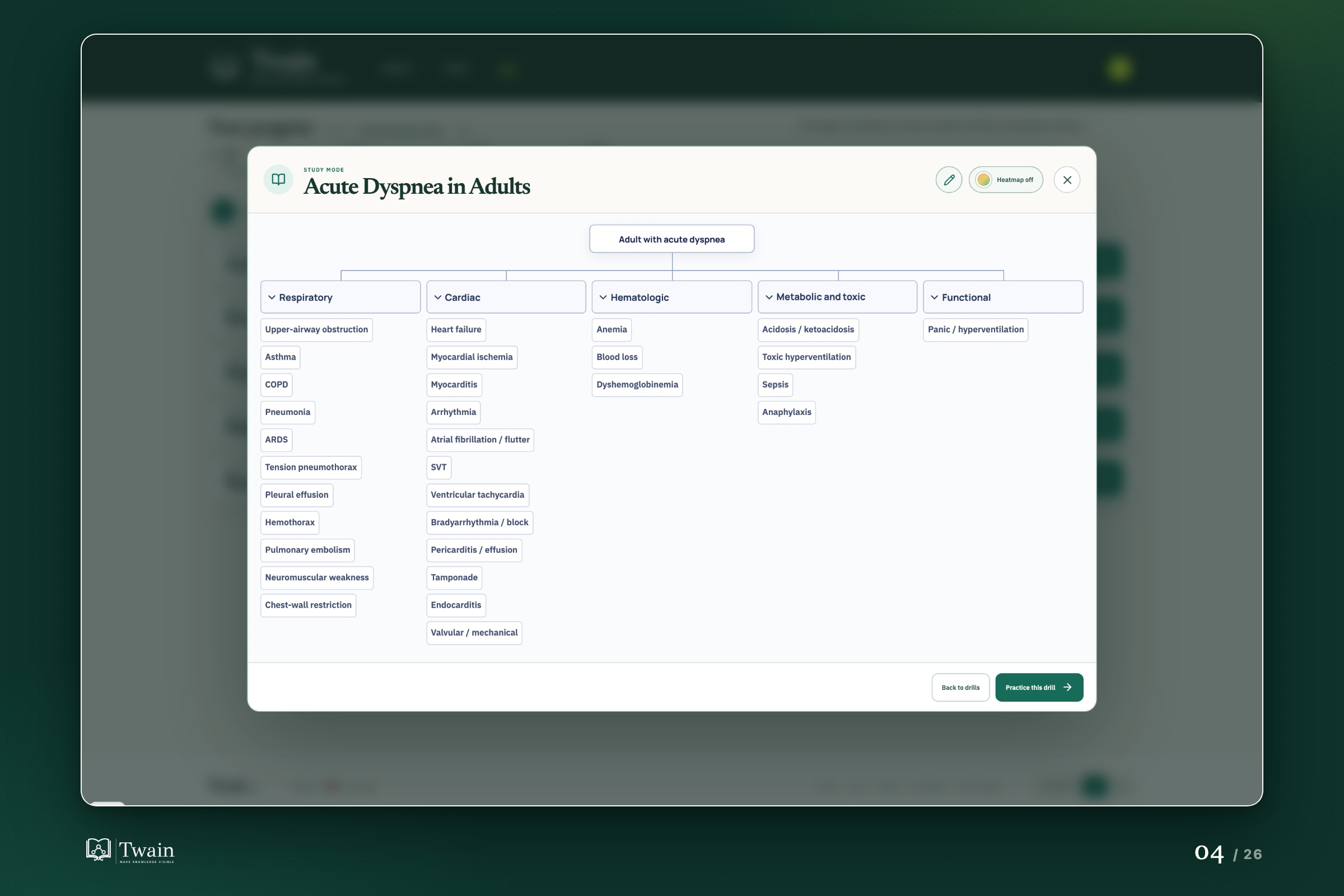The height and width of the screenshot is (896, 1344).
Task: Select Acidosis / ketoacidosis node
Action: 809,330
